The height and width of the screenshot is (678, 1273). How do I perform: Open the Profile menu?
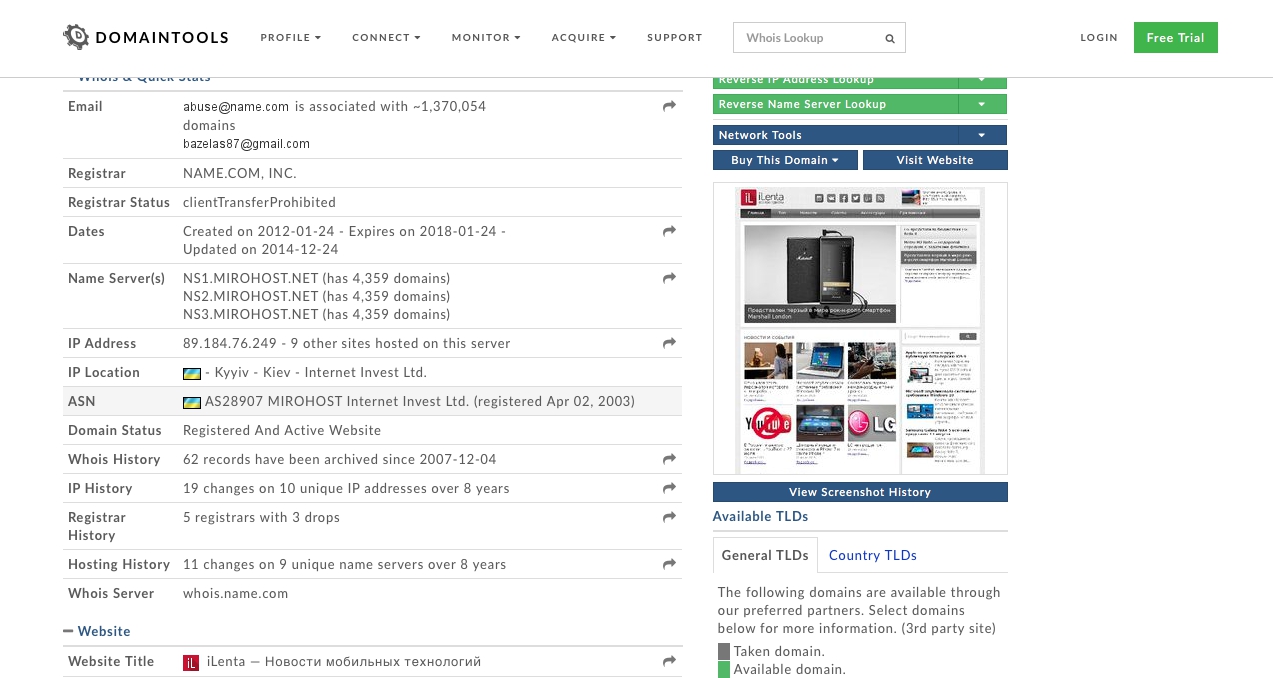coord(290,38)
